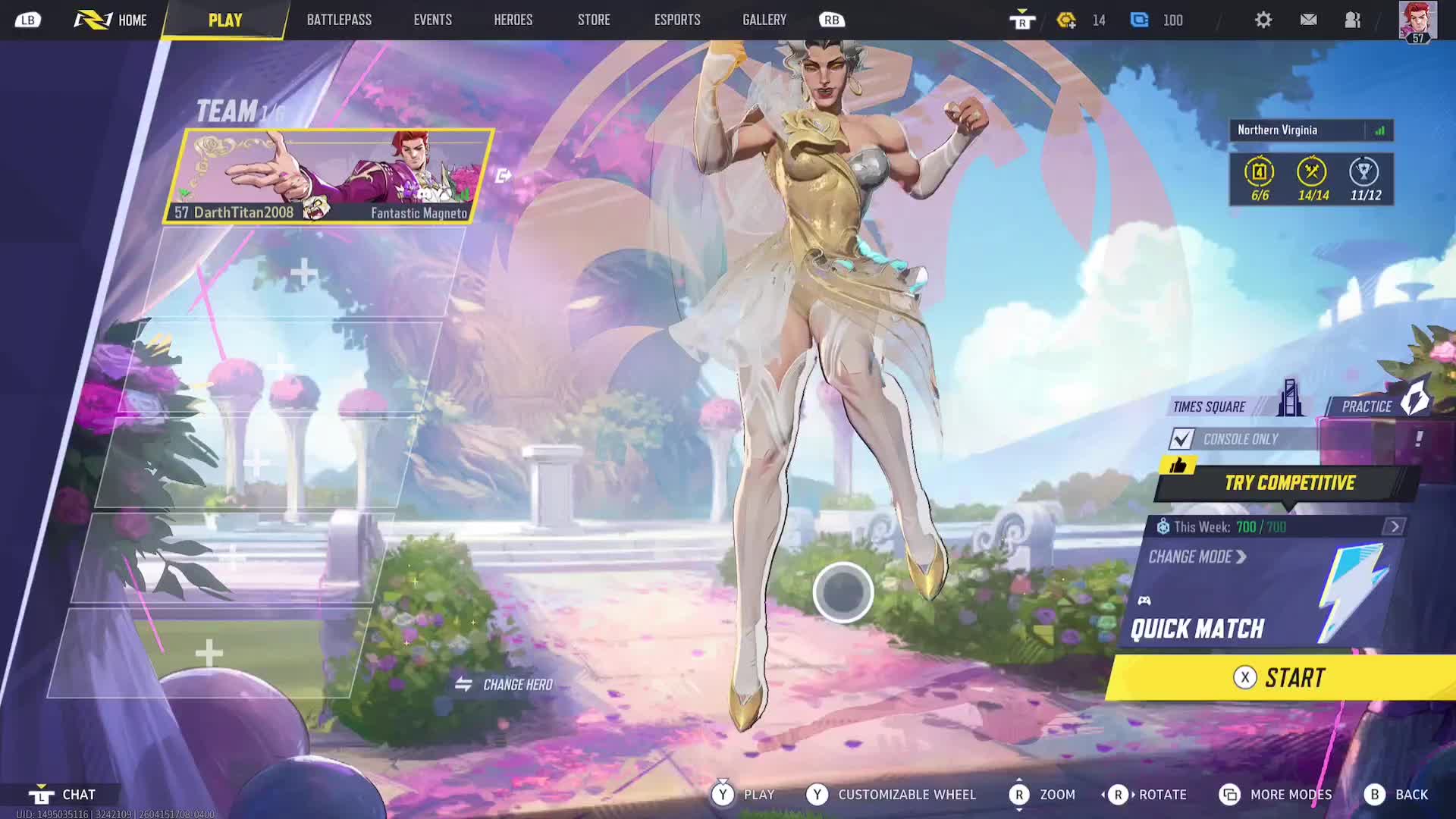Select the PLAY tab

225,20
